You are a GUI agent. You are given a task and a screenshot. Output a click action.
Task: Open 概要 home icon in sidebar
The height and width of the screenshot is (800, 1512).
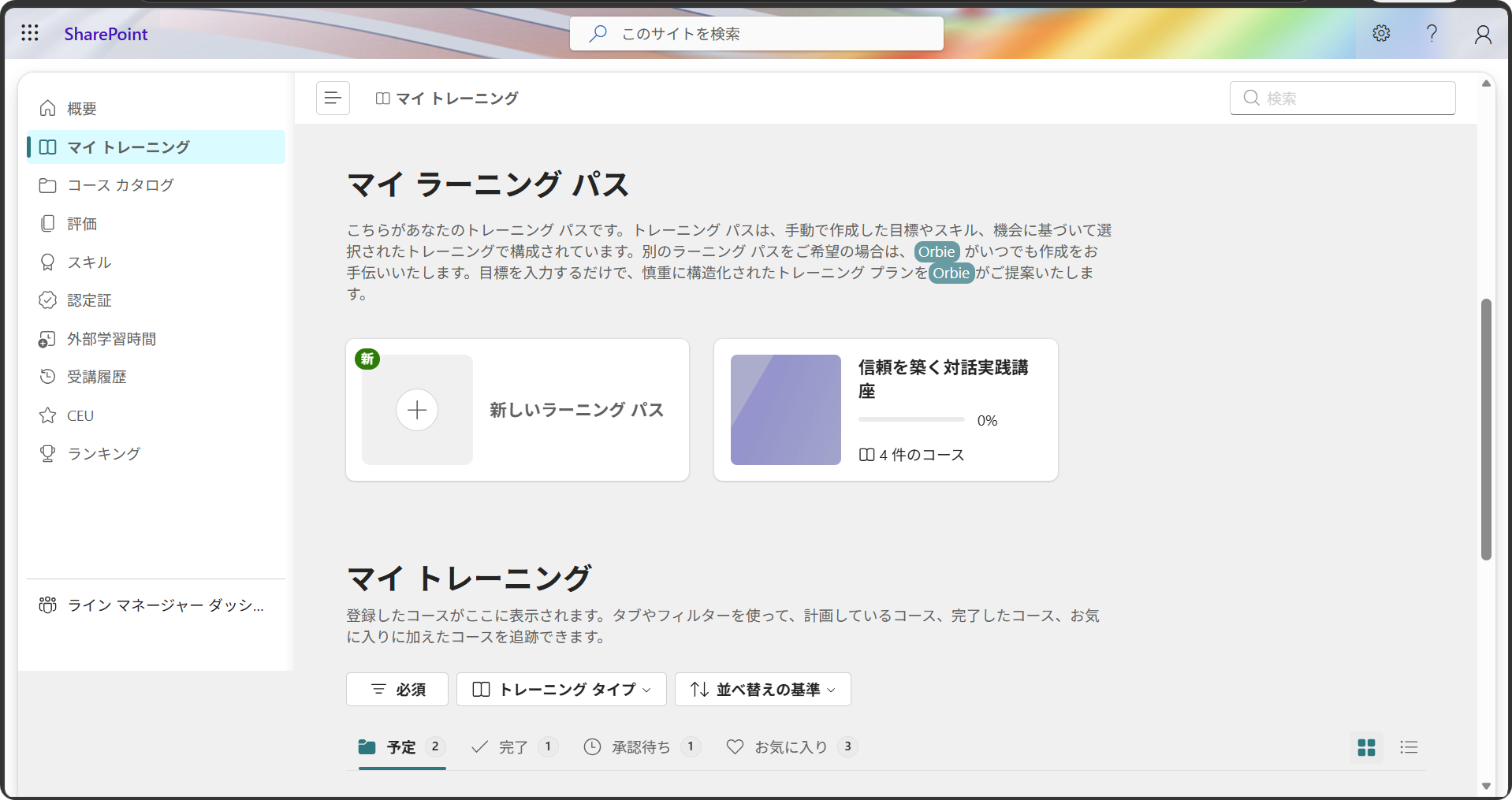coord(47,108)
